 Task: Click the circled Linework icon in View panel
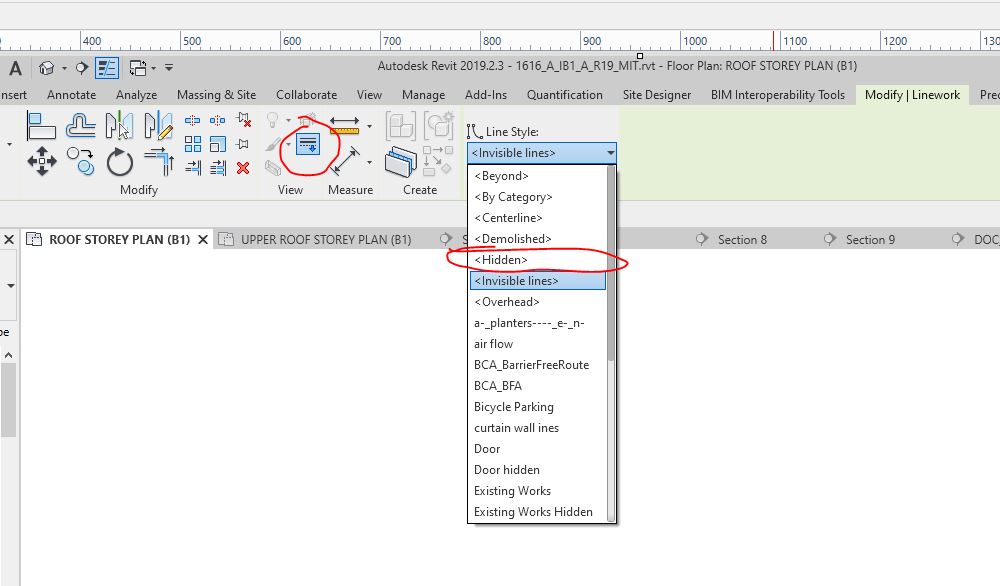pyautogui.click(x=309, y=143)
